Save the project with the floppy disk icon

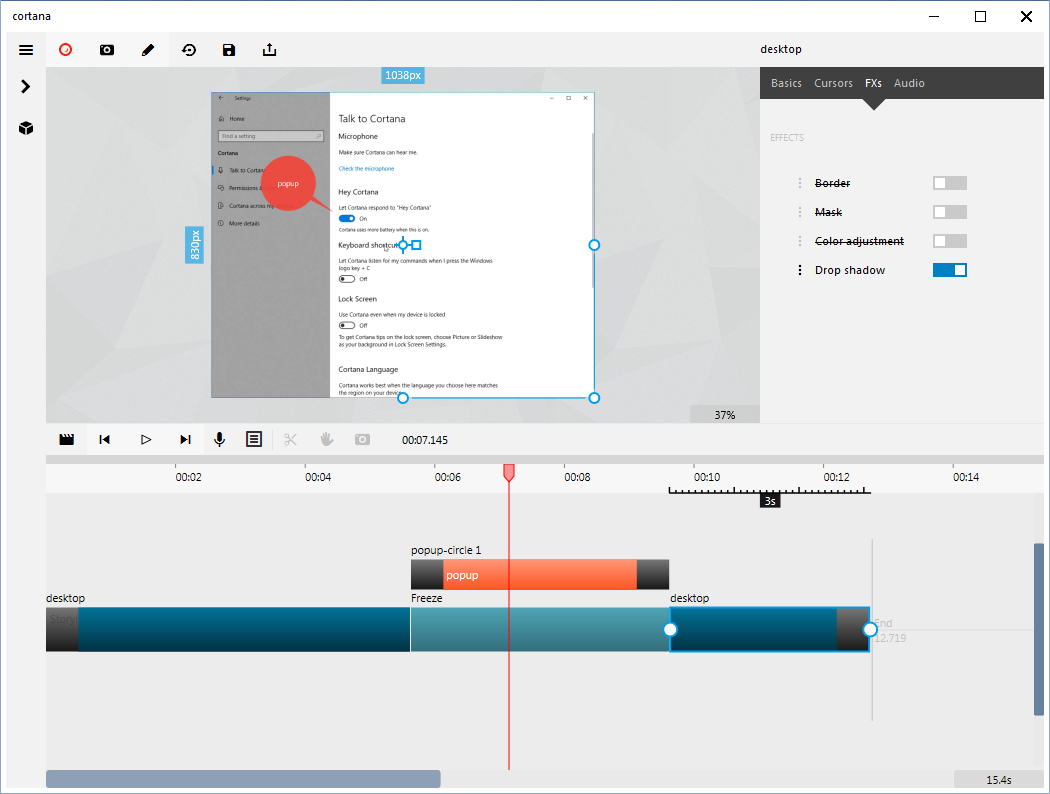click(229, 50)
